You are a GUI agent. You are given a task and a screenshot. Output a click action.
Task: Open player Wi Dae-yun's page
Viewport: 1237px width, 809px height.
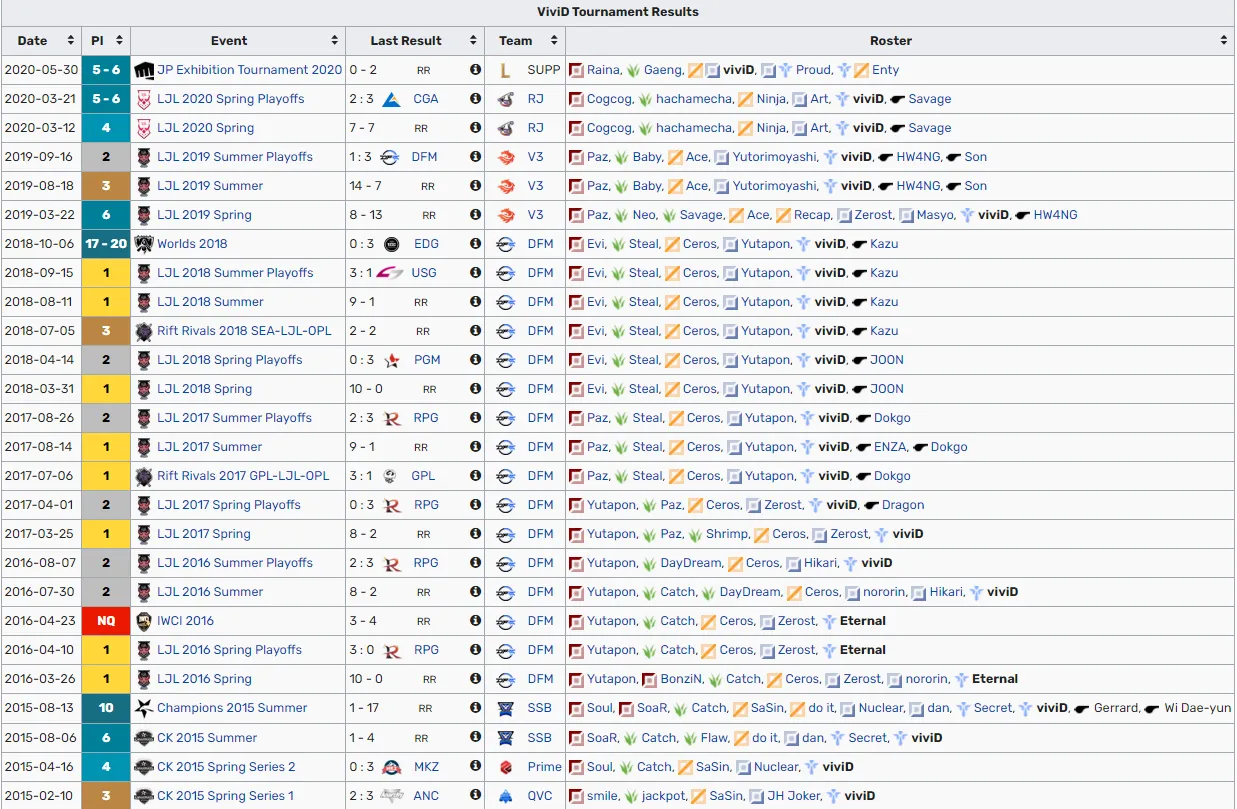(x=1197, y=708)
